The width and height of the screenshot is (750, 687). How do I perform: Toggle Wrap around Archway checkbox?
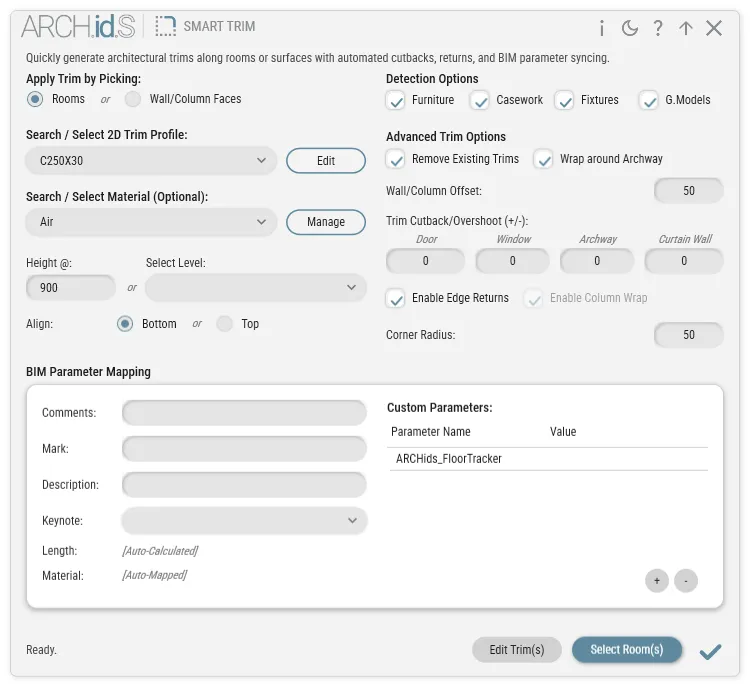[543, 159]
